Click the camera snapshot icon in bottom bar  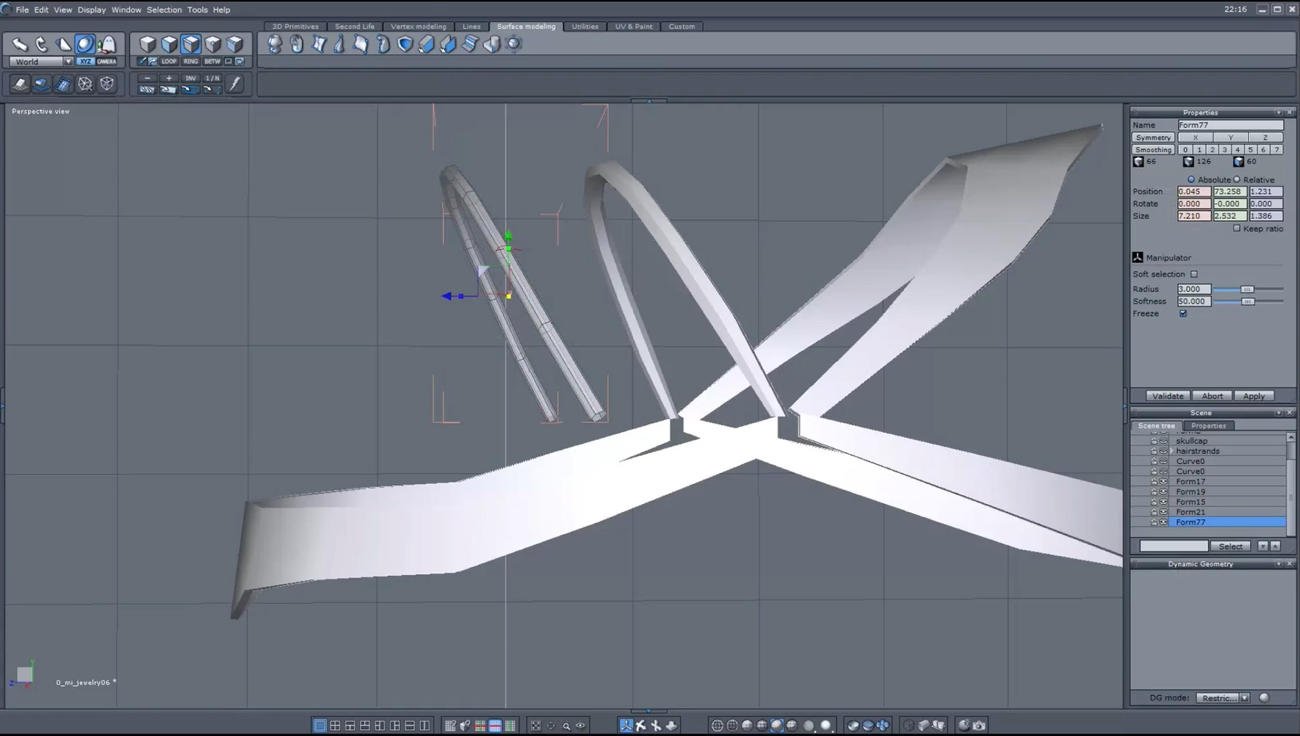pyautogui.click(x=979, y=725)
